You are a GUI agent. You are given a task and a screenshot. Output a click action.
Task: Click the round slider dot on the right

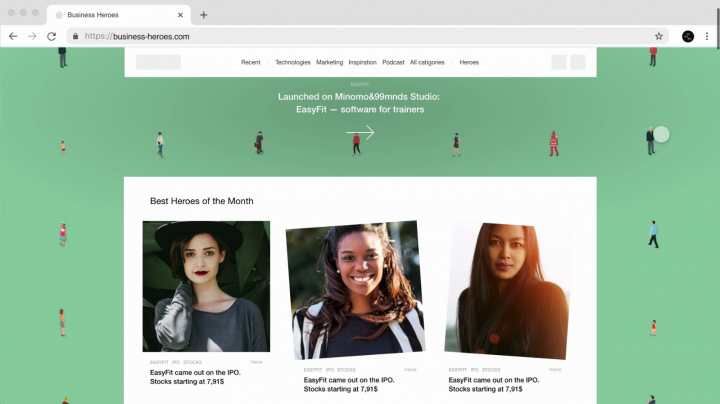click(x=661, y=135)
